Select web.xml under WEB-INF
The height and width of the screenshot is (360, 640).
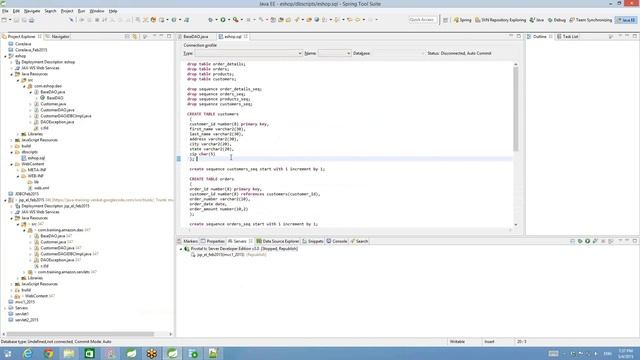pyautogui.click(x=42, y=188)
